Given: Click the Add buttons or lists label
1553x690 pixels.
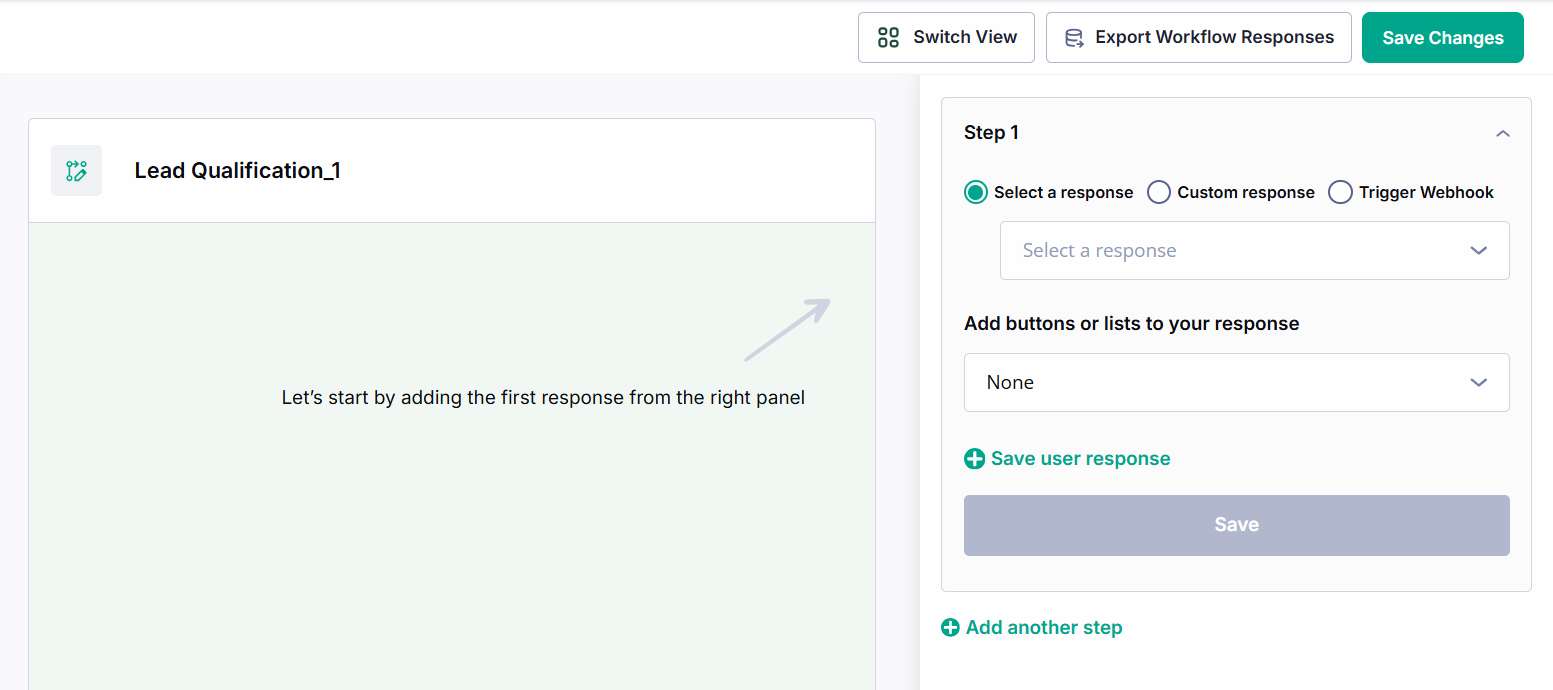Looking at the screenshot, I should tap(1132, 324).
